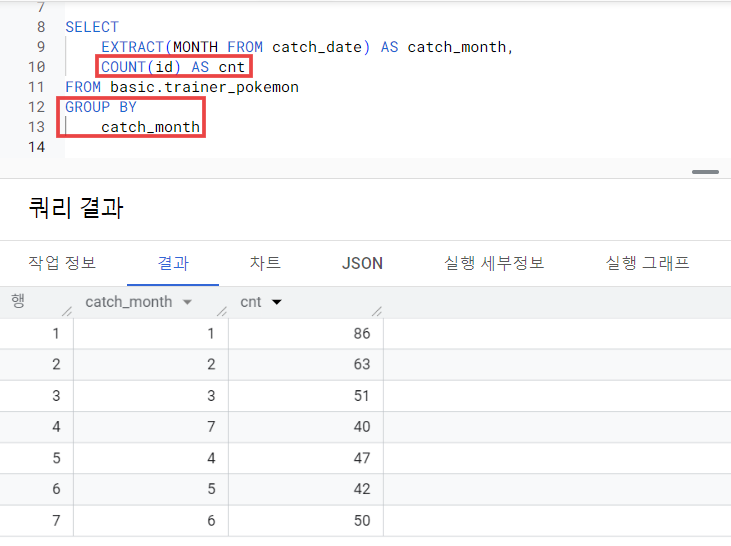Click GROUP BY keyword on line 12
This screenshot has height=546, width=731.
(x=101, y=107)
